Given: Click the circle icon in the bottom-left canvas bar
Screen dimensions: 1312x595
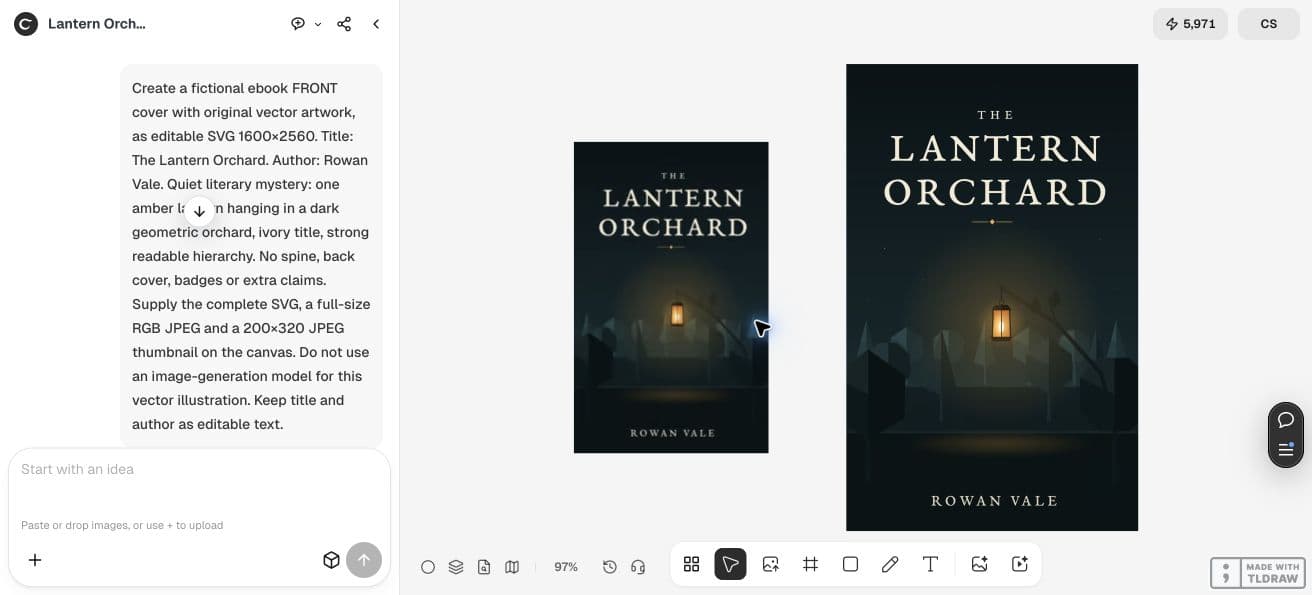Looking at the screenshot, I should pyautogui.click(x=428, y=567).
